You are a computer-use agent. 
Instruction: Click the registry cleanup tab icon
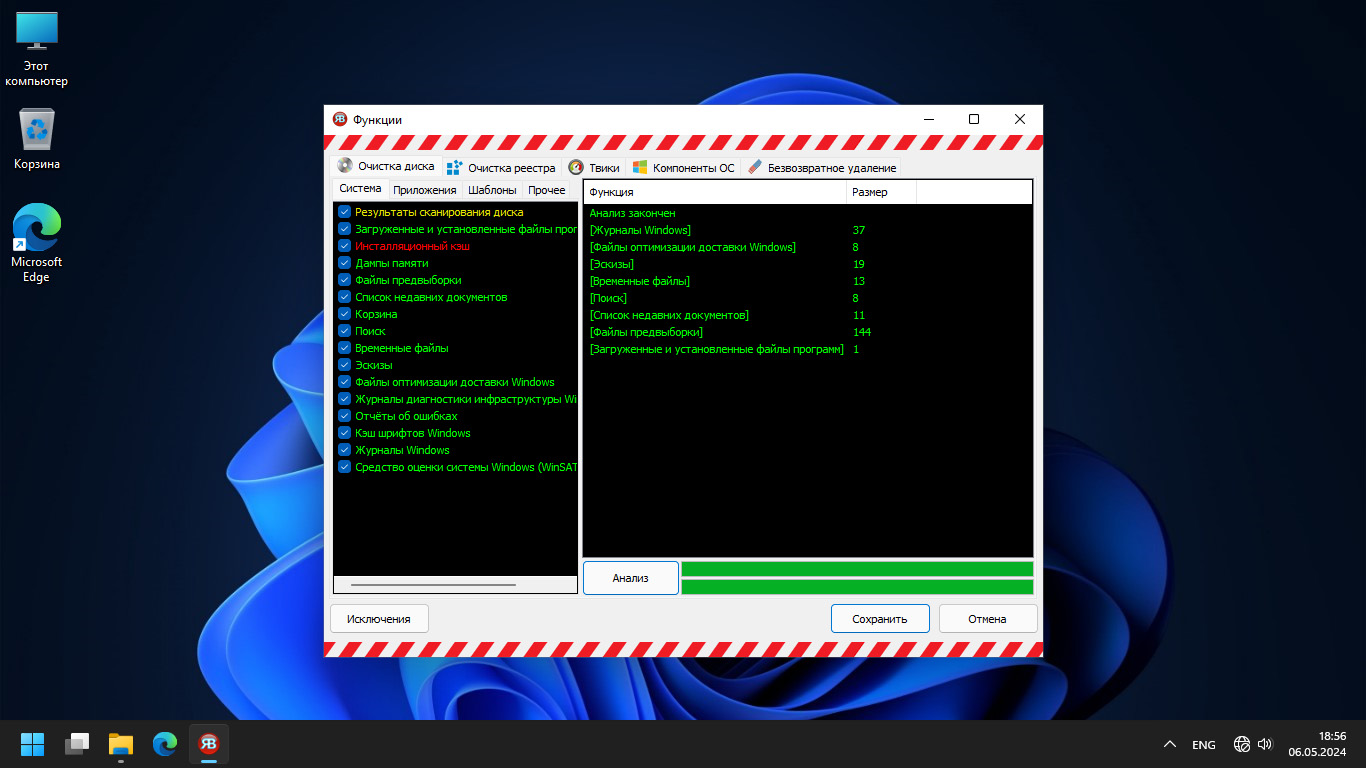[455, 168]
